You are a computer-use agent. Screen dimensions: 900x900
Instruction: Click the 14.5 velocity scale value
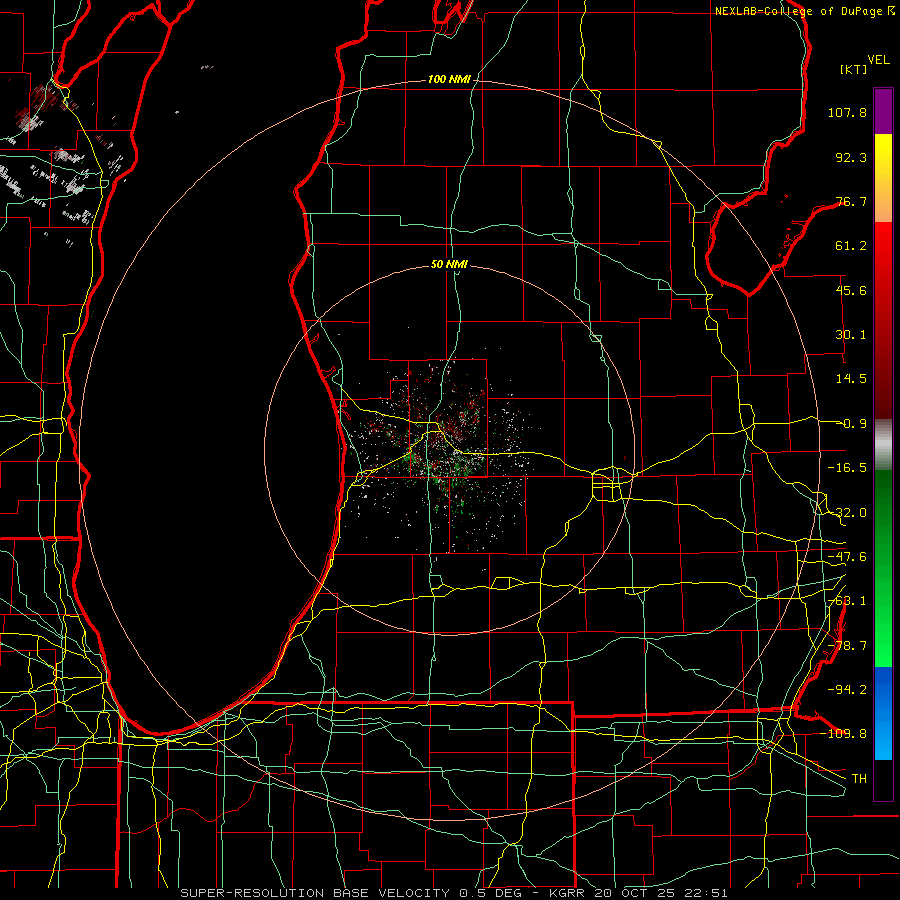851,379
